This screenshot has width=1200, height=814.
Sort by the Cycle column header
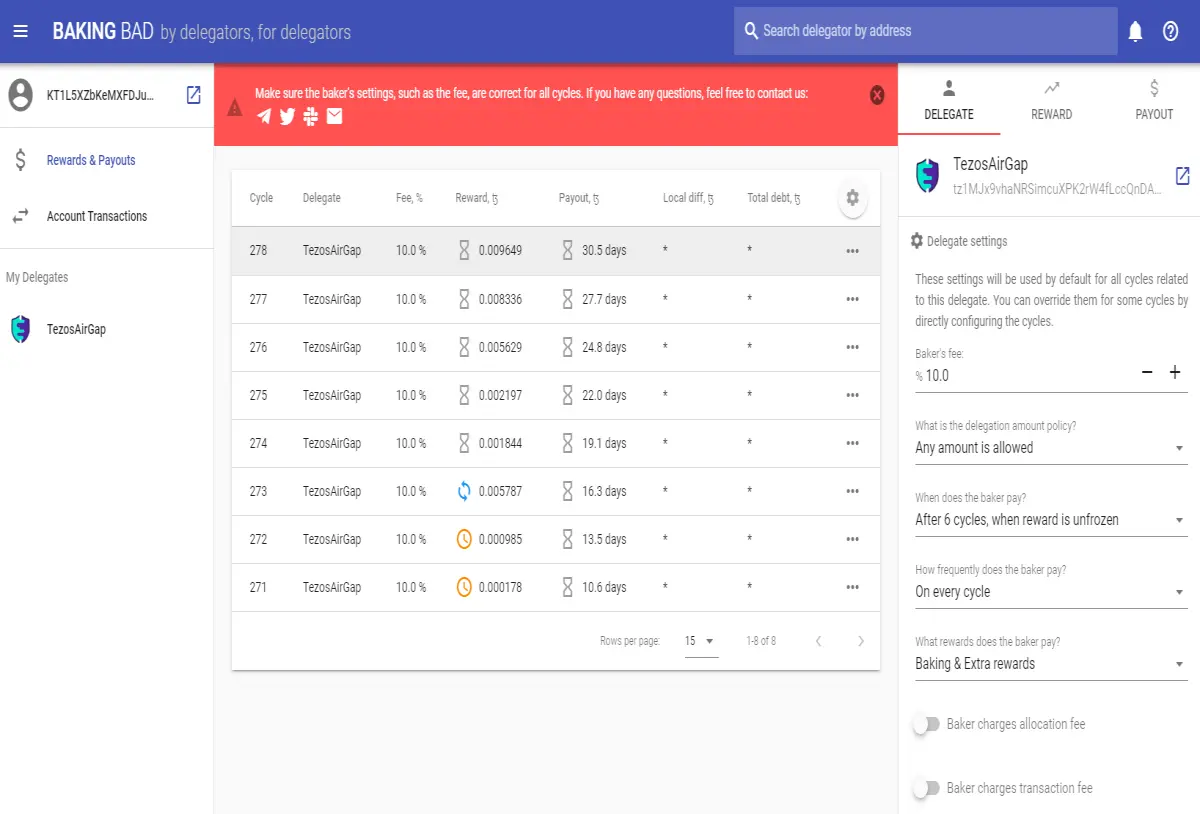point(261,198)
